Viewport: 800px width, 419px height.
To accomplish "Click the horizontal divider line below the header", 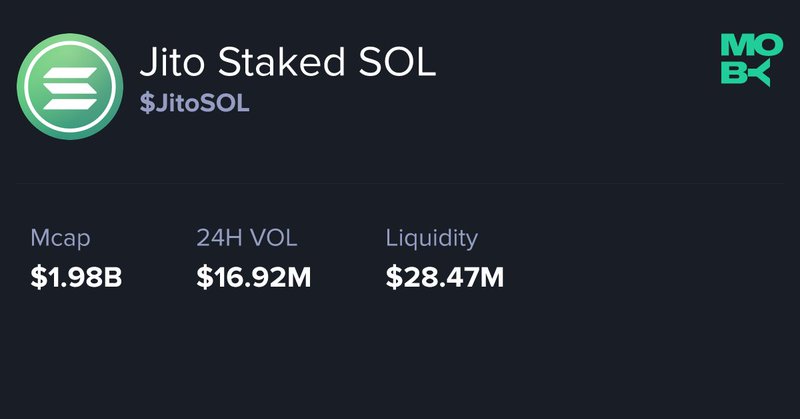I will [x=400, y=183].
